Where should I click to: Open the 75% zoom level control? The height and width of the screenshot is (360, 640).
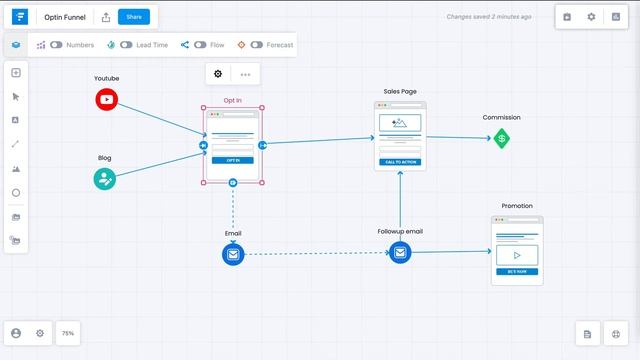point(68,333)
